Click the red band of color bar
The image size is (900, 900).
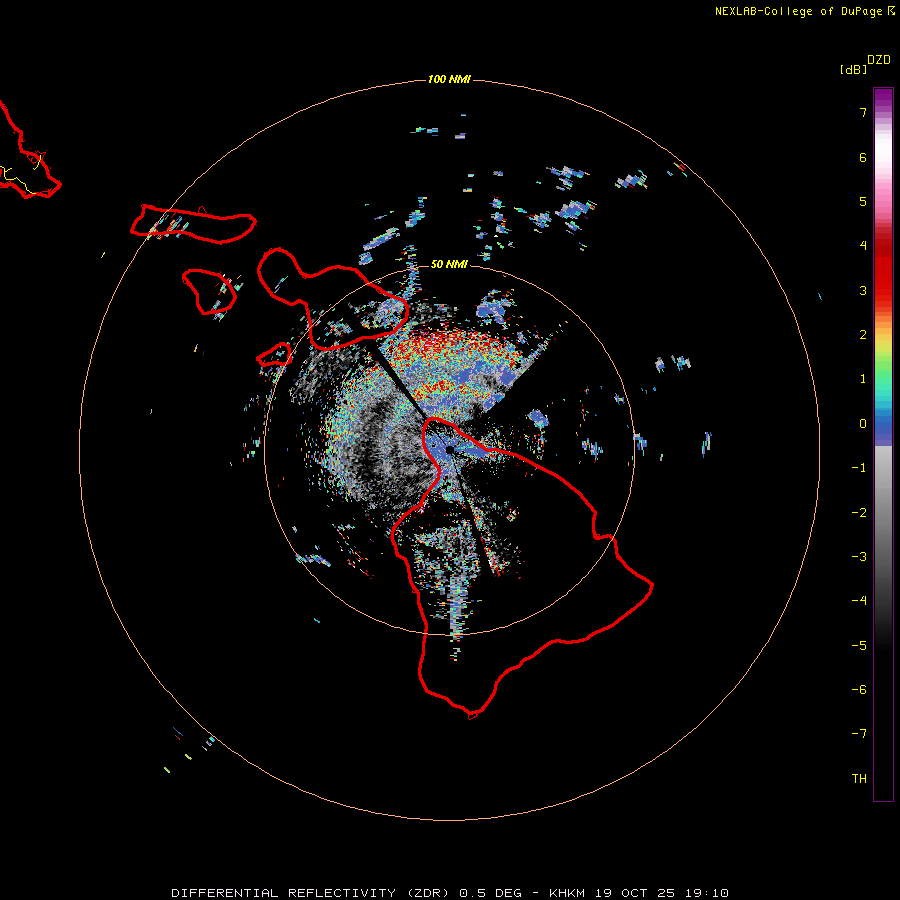(x=883, y=270)
